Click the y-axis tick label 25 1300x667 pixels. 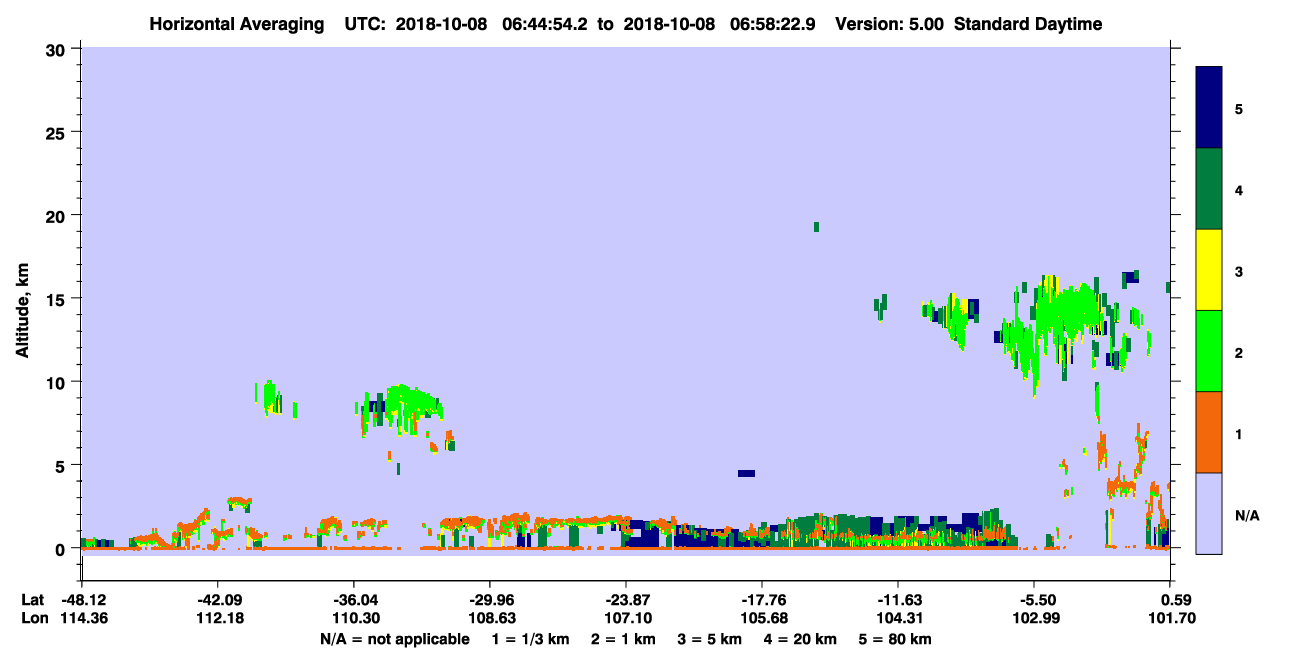click(58, 132)
